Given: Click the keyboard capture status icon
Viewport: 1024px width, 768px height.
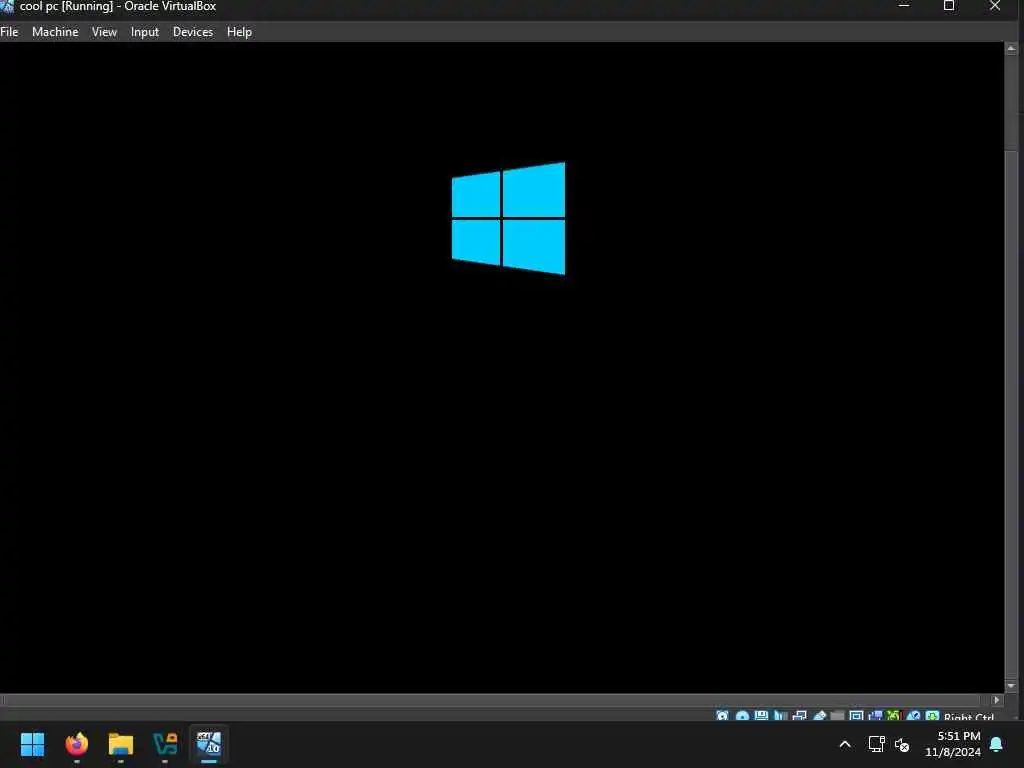Looking at the screenshot, I should pyautogui.click(x=933, y=716).
